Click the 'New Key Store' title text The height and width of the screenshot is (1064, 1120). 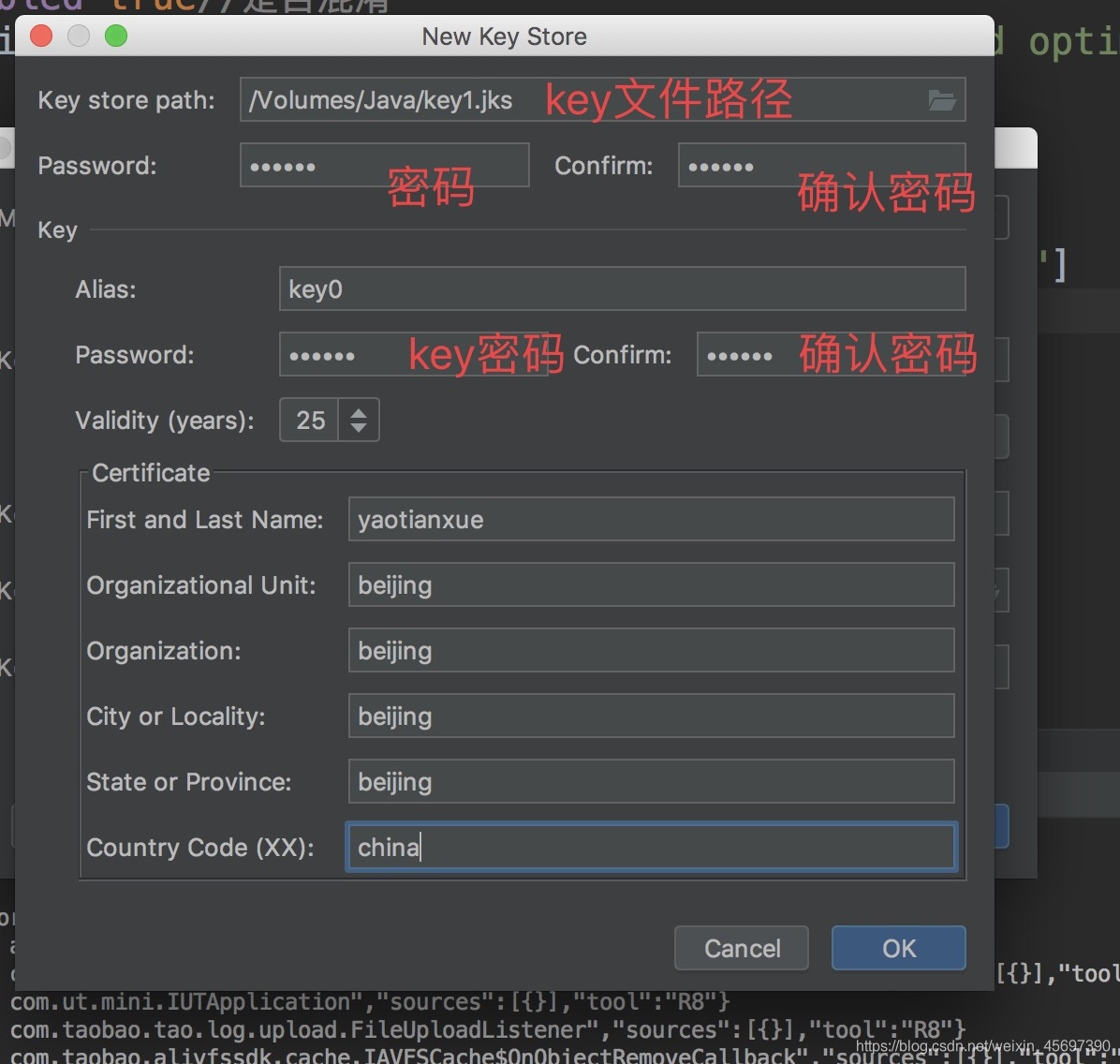(505, 37)
